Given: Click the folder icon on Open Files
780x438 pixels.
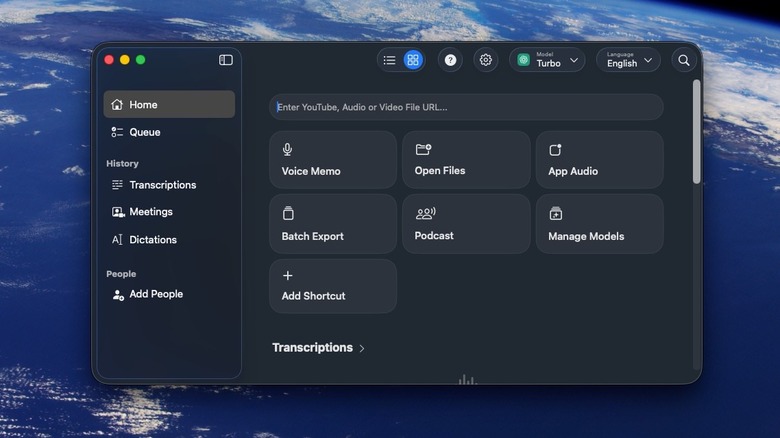Looking at the screenshot, I should point(423,149).
